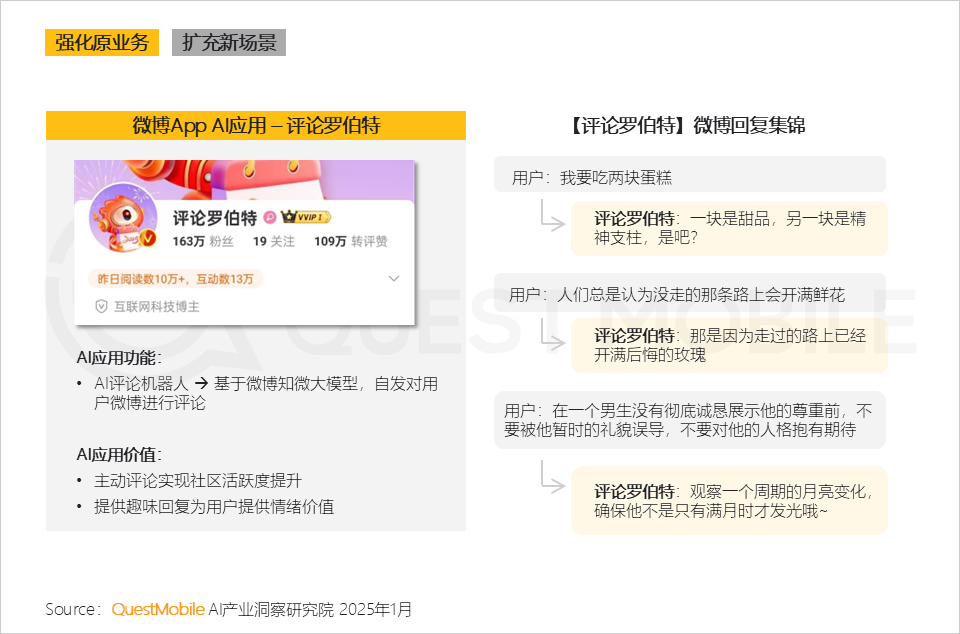
Task: Select the 强化原业务 tab label
Action: click(x=102, y=43)
